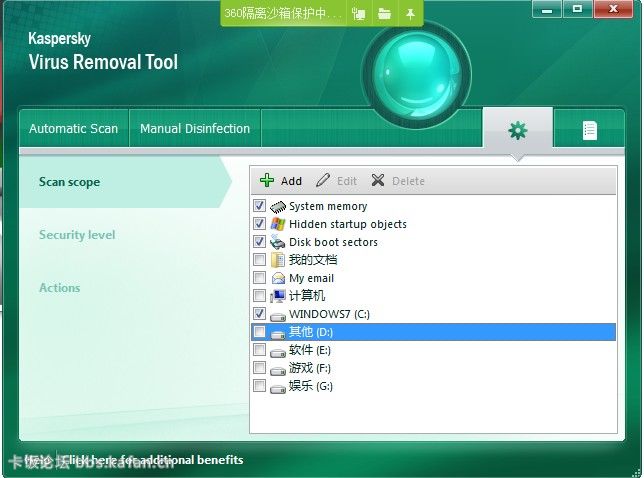Select the System memory row text
The height and width of the screenshot is (478, 644).
click(328, 206)
